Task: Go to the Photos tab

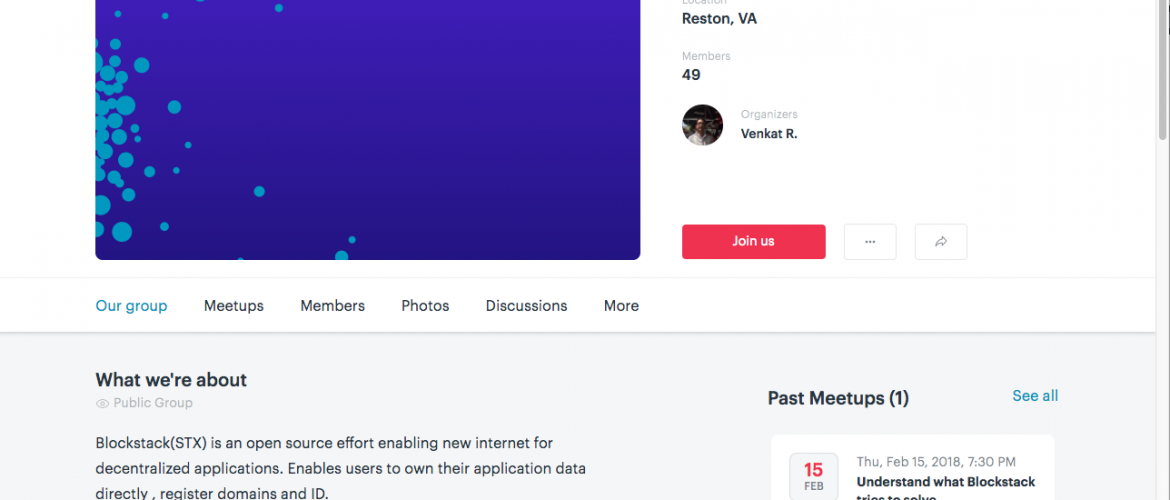Action: [425, 306]
